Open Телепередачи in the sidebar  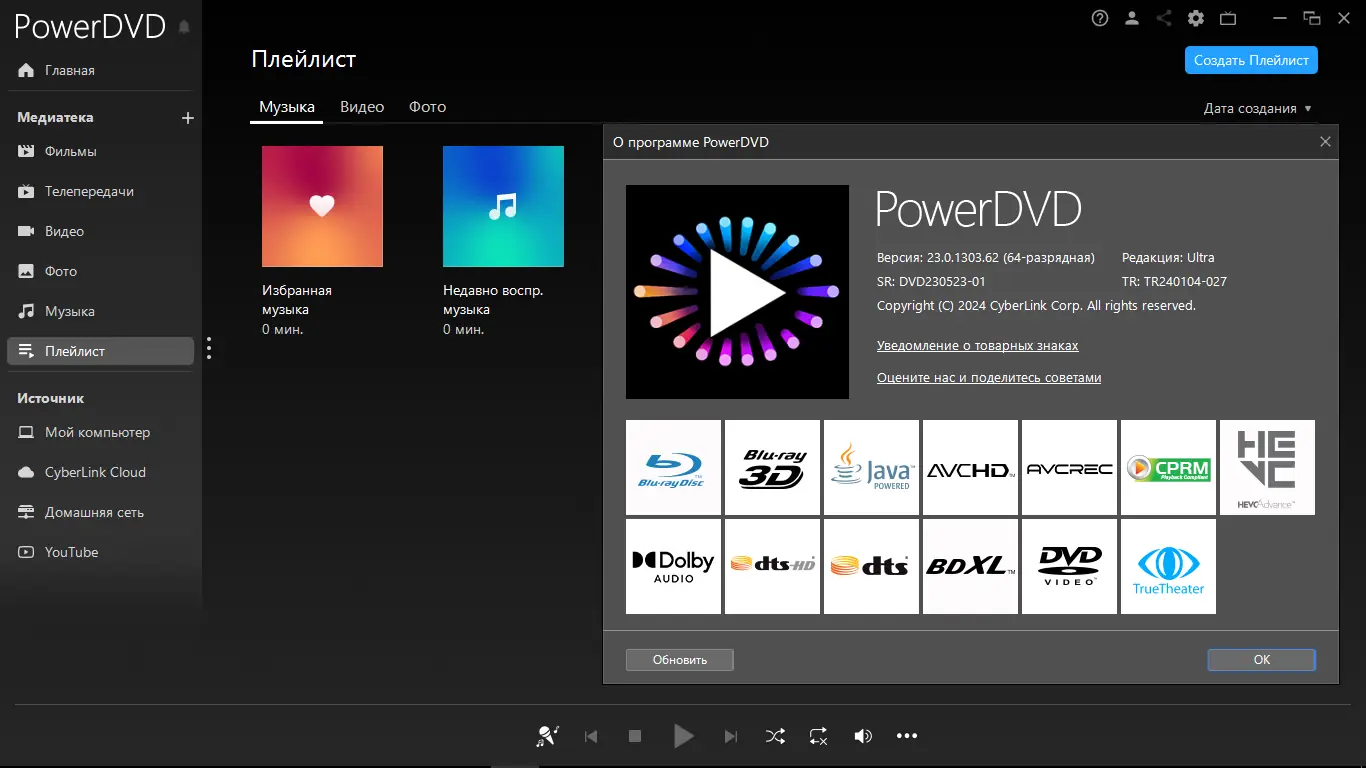100,192
